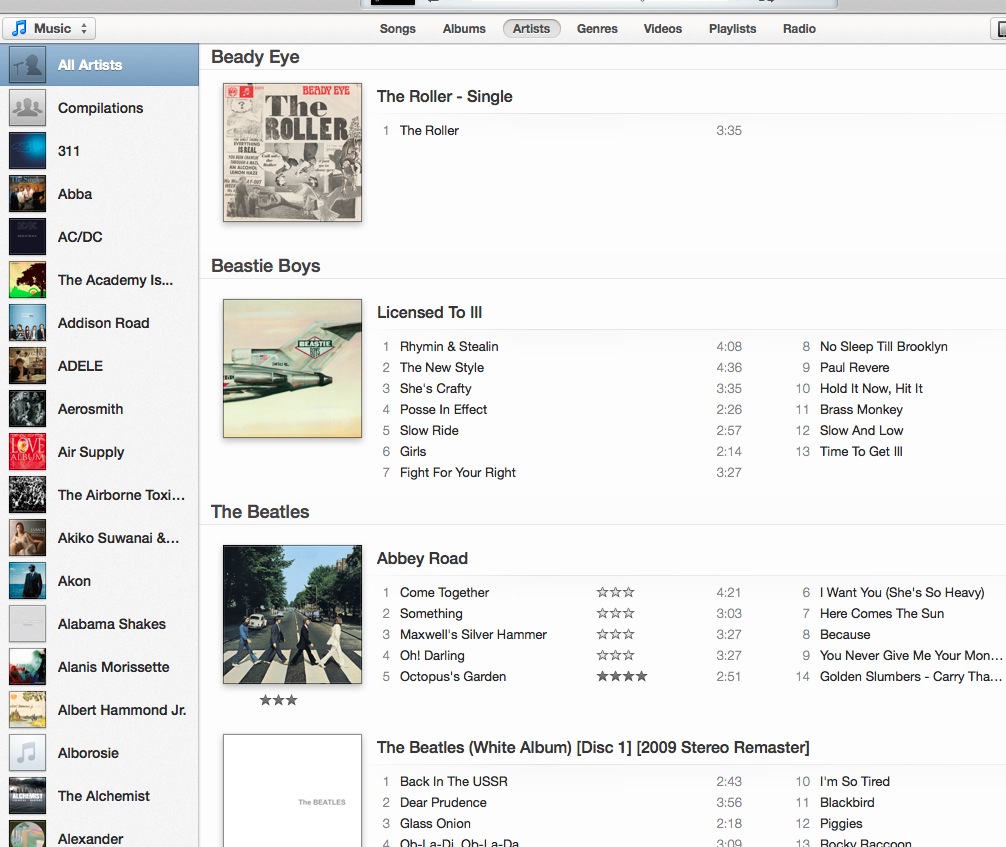Screen dimensions: 1006x847
Task: Click the Compilations group icon
Action: point(28,108)
